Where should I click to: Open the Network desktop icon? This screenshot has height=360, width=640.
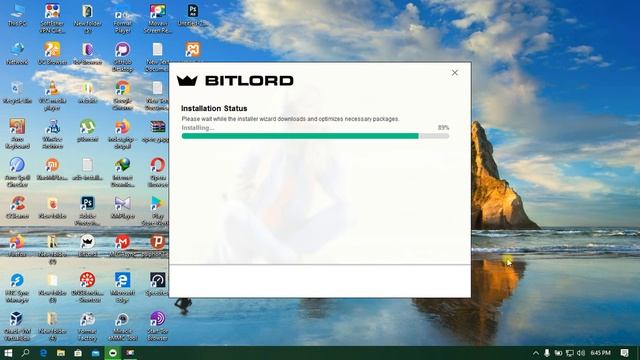[x=17, y=53]
